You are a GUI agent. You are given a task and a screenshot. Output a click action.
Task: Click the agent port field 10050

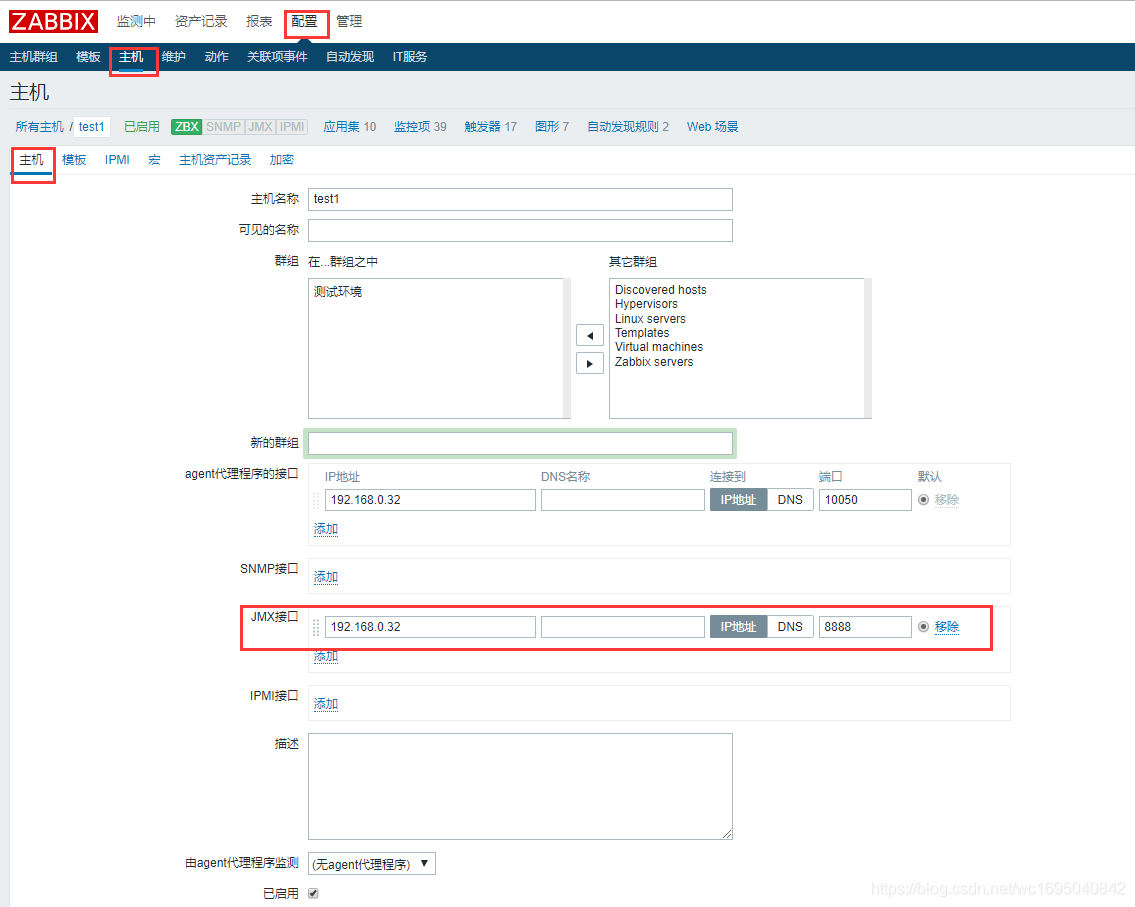865,499
